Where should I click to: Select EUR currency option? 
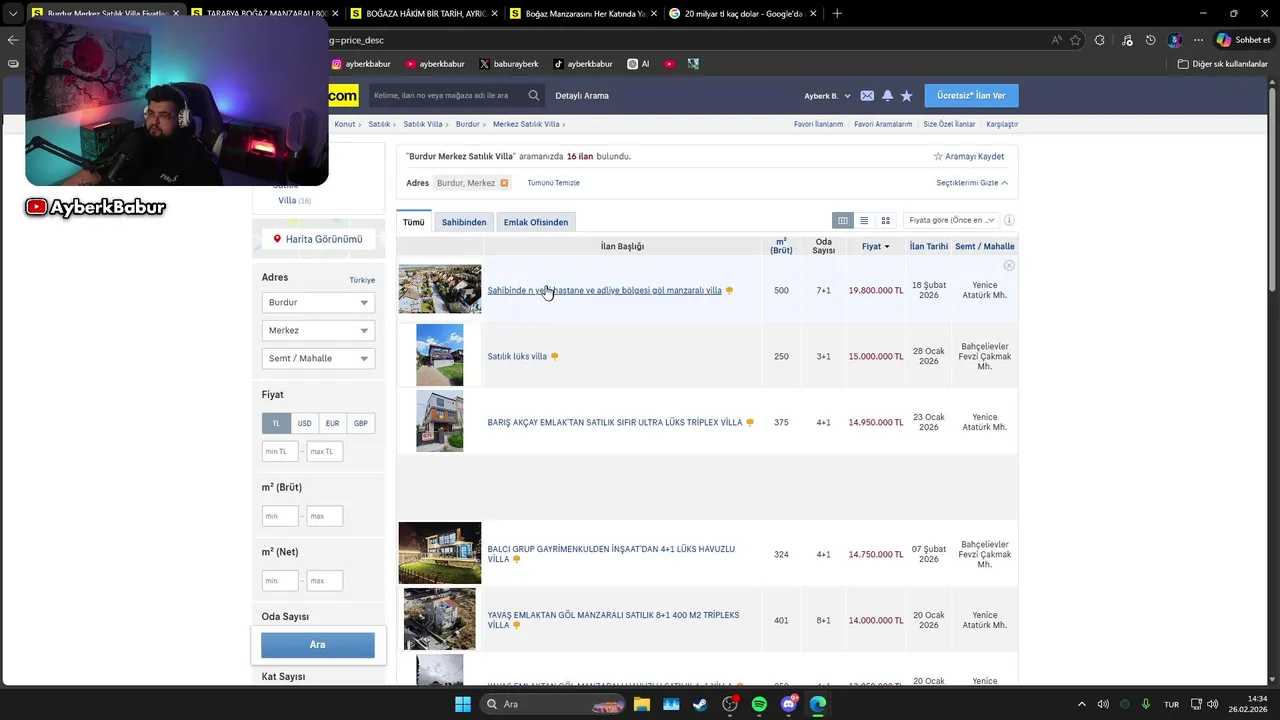pos(332,423)
